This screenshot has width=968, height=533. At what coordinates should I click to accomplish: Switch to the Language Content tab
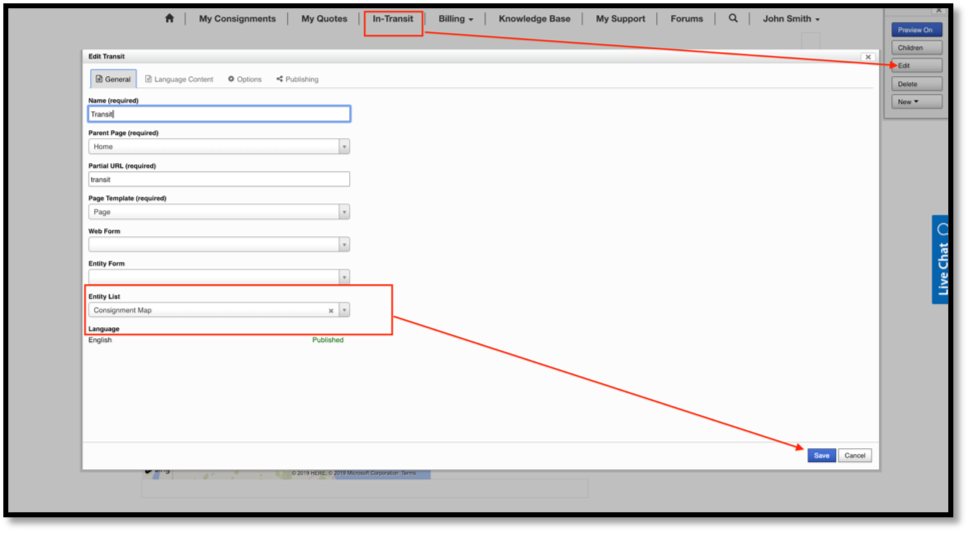pos(179,79)
